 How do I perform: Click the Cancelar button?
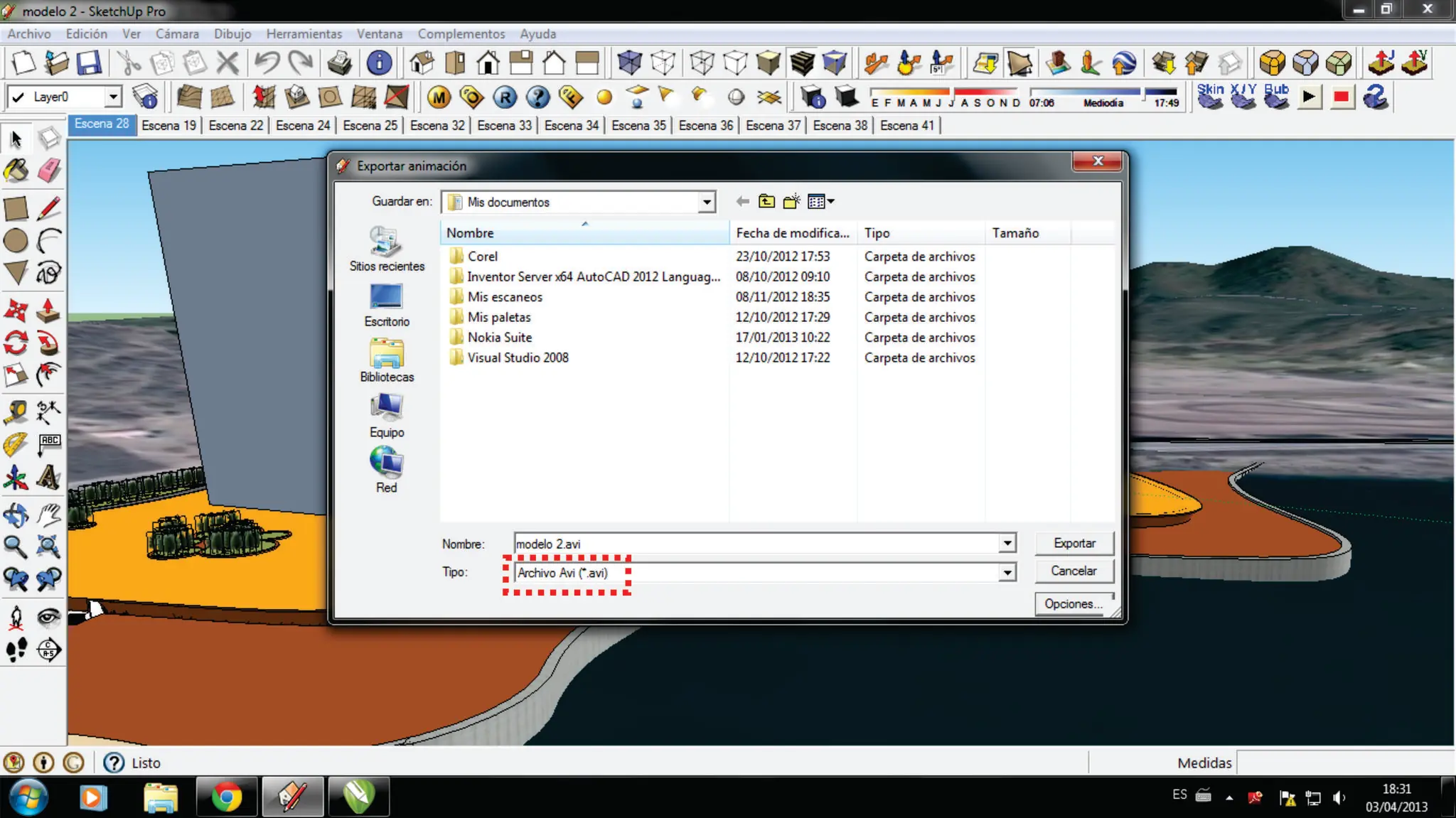[1074, 571]
